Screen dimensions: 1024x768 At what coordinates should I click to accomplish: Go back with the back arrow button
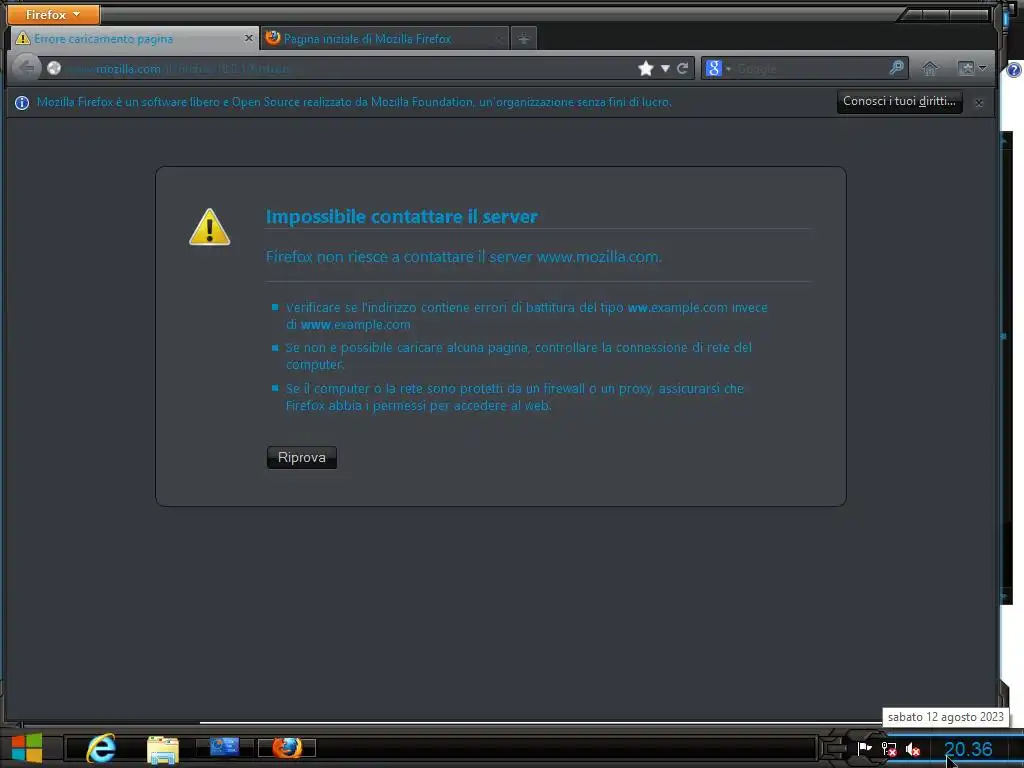pyautogui.click(x=27, y=67)
